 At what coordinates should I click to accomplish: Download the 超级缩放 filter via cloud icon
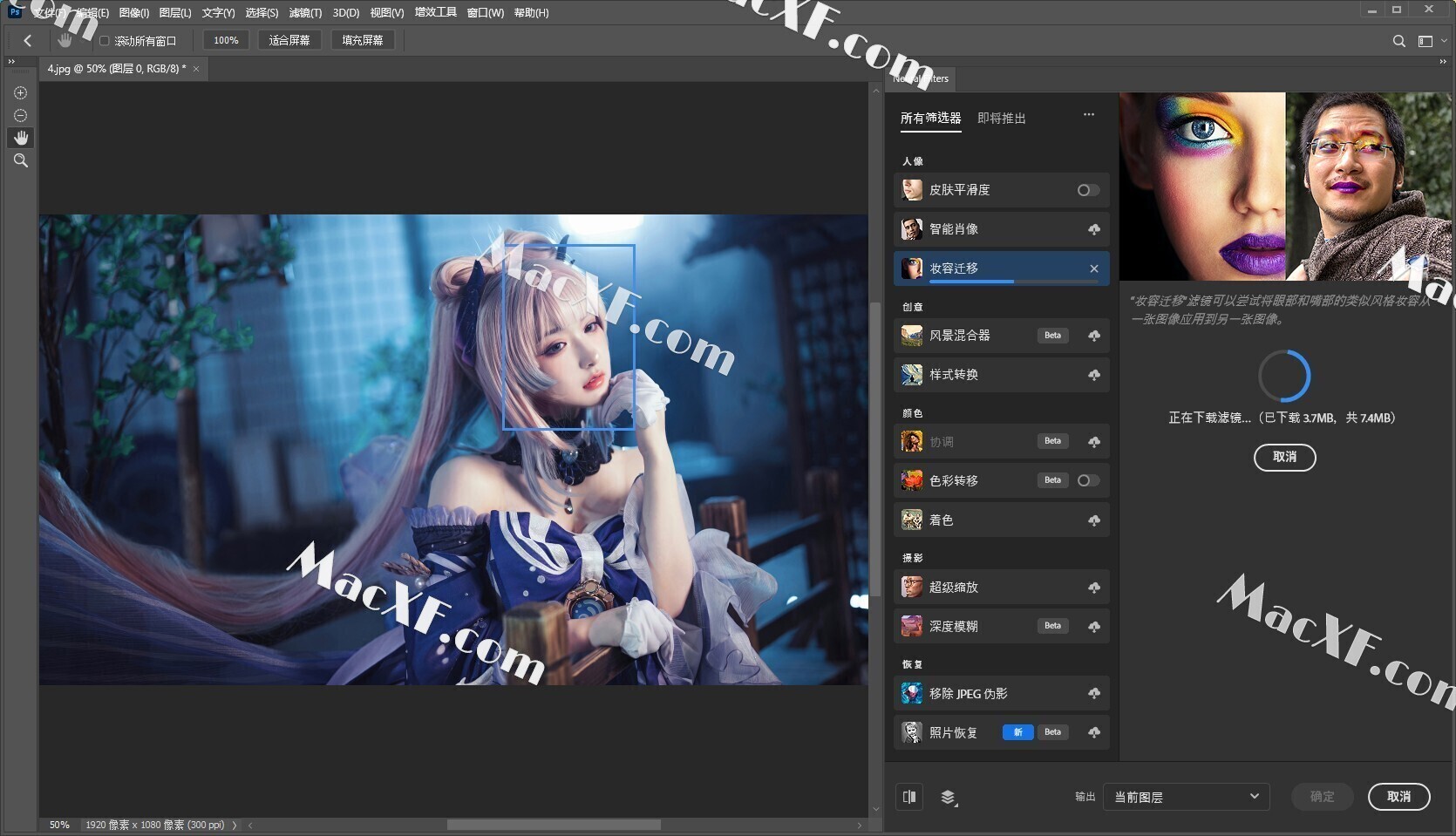(x=1093, y=588)
